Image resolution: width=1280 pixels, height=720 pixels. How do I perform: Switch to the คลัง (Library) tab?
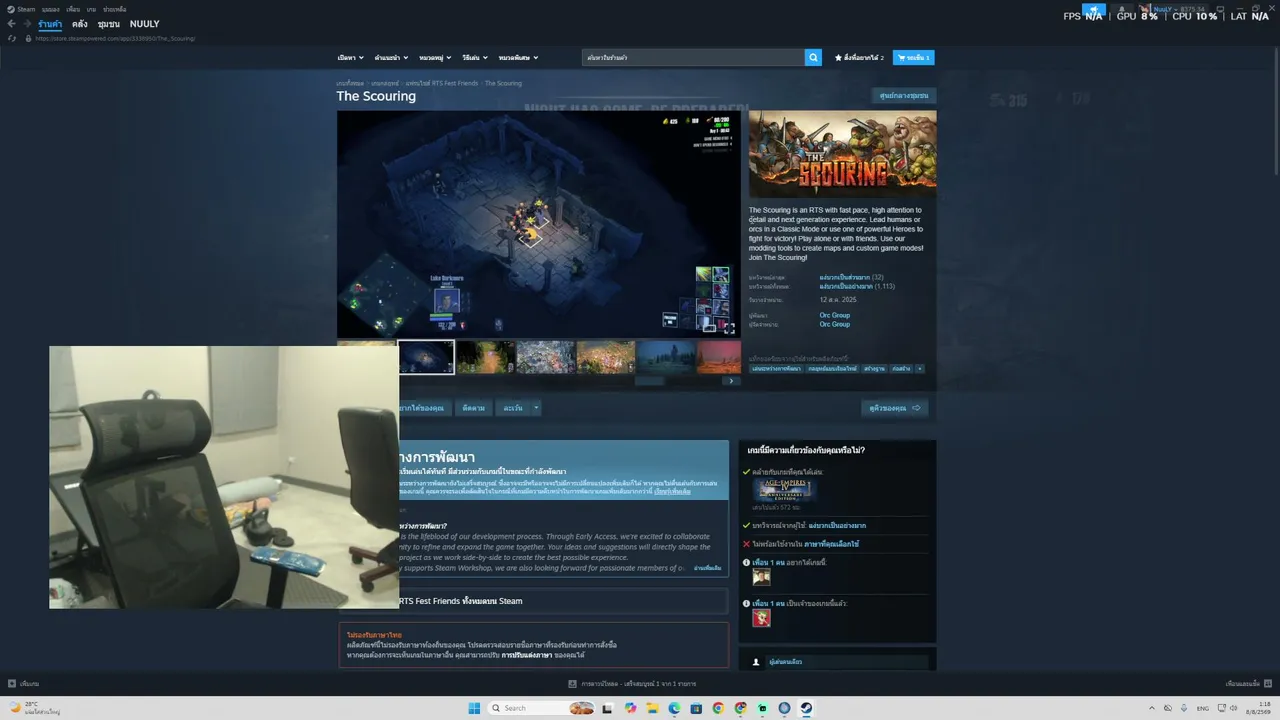tap(80, 24)
